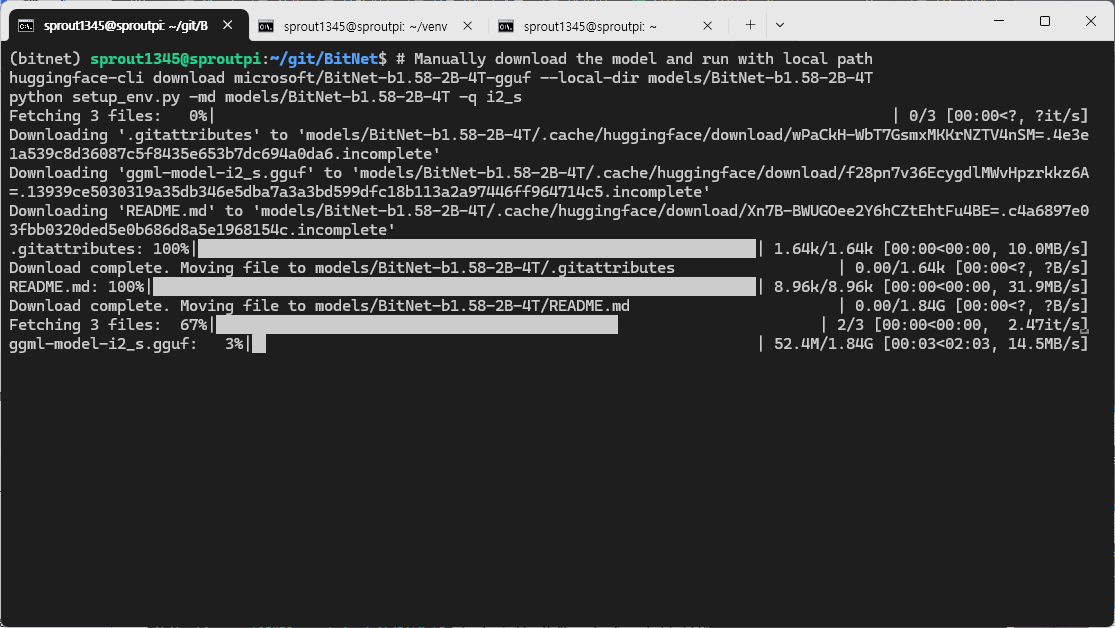The width and height of the screenshot is (1115, 628).
Task: Click the 0.00/1.64k transfer stats
Action: click(971, 268)
